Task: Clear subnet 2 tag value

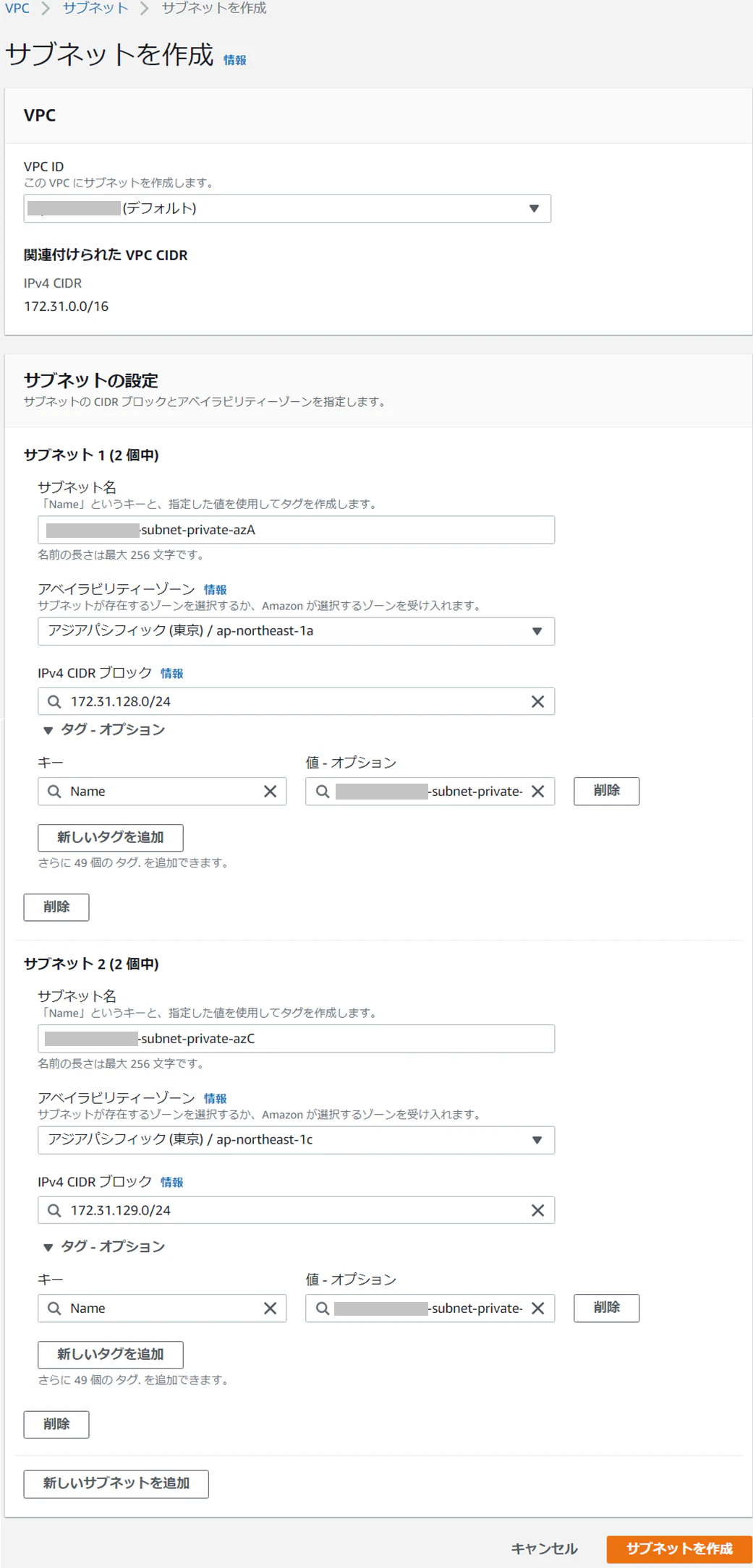Action: tap(537, 1308)
